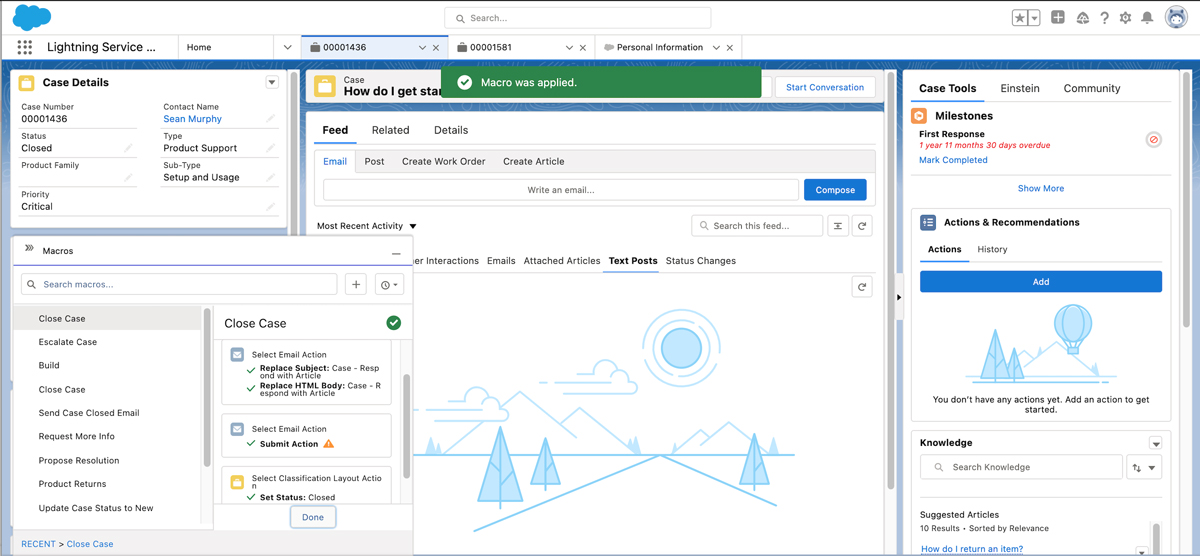Click the create new macro plus button
1200x556 pixels.
pyautogui.click(x=356, y=285)
